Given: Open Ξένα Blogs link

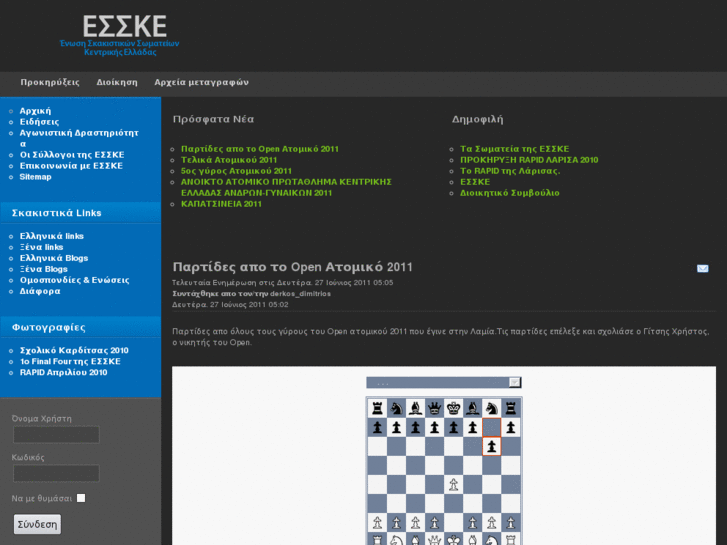Looking at the screenshot, I should (44, 269).
